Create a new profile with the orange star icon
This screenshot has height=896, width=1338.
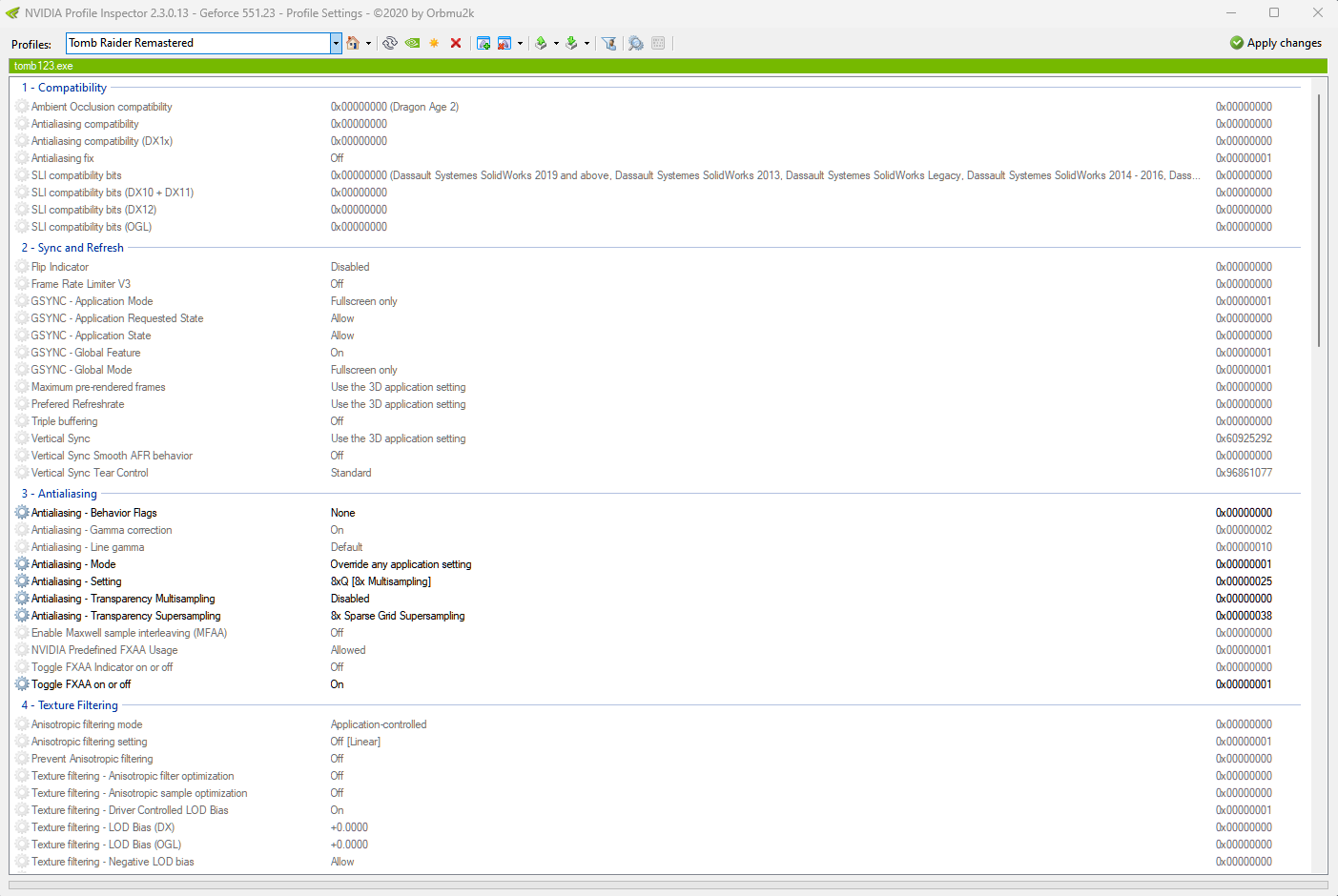[x=434, y=43]
